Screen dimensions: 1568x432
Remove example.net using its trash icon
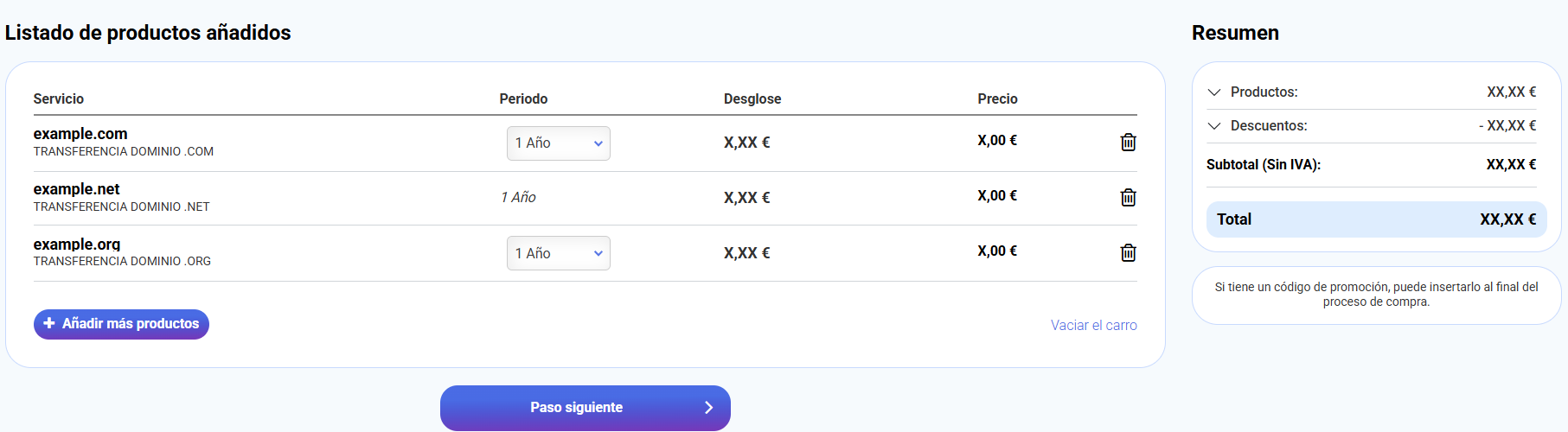point(1128,198)
